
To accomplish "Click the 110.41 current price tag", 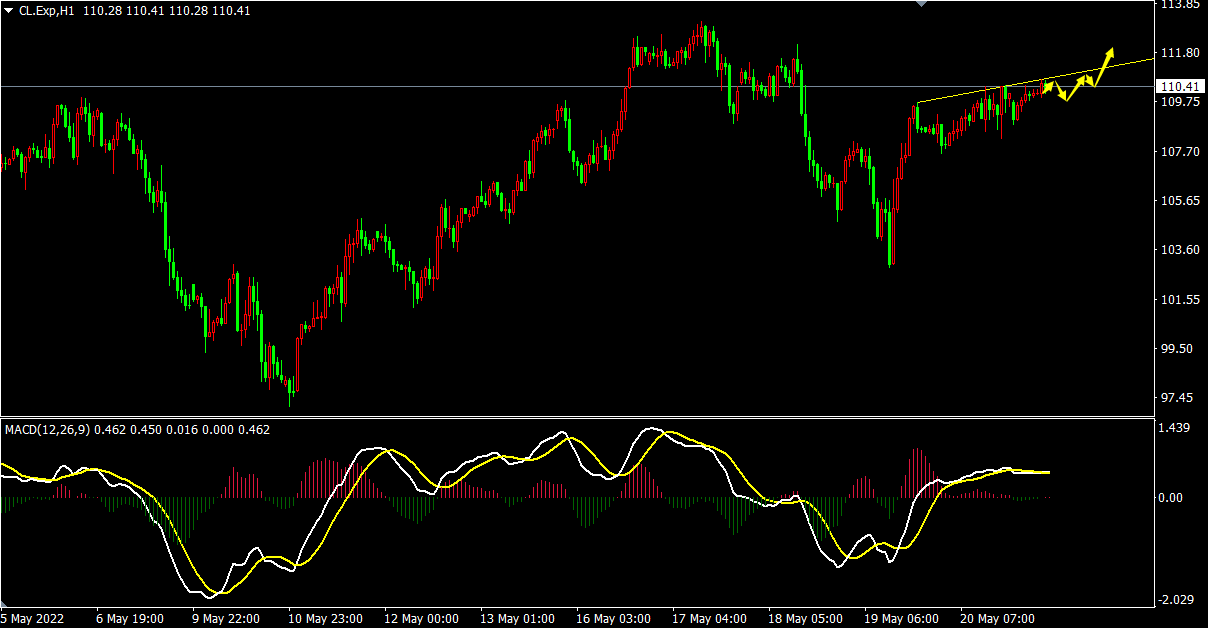I will [x=1178, y=86].
